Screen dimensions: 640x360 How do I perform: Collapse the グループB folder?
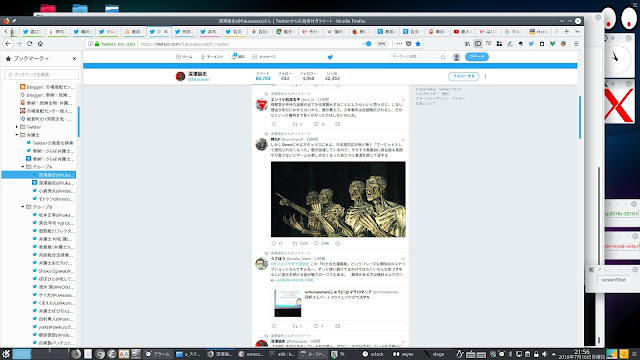click(x=23, y=207)
